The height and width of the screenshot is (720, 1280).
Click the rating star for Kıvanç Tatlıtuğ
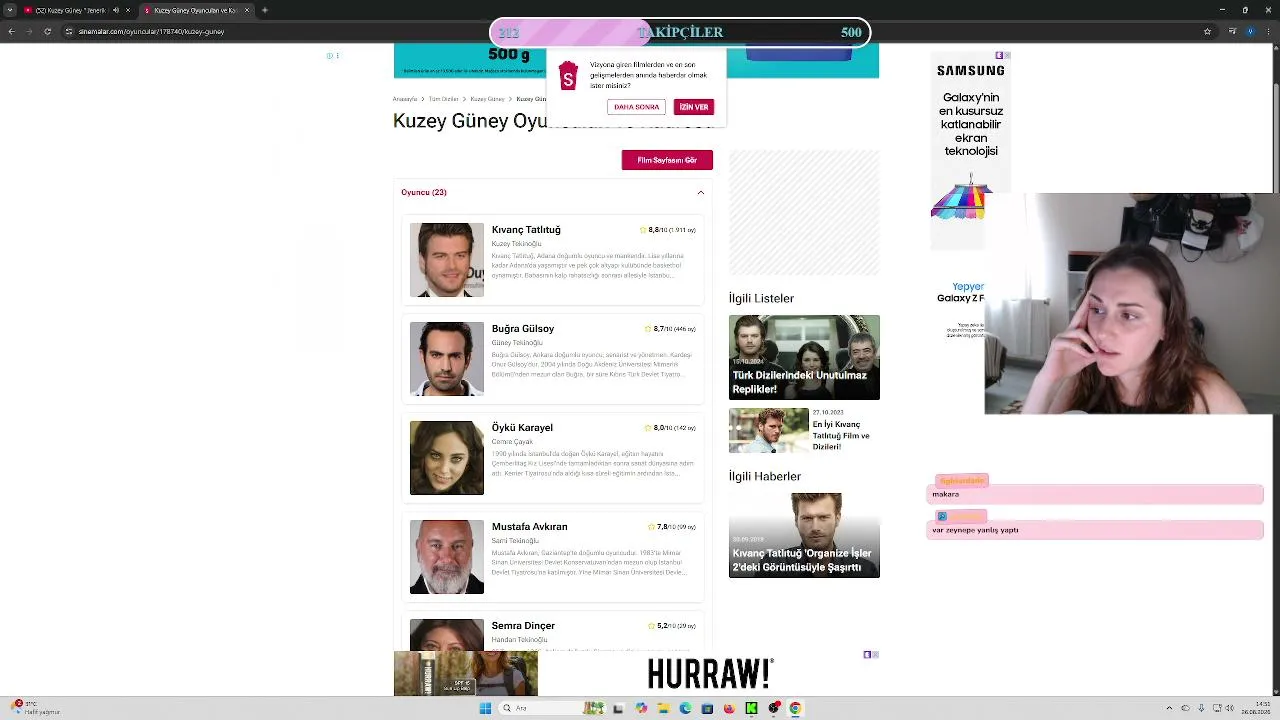(x=643, y=230)
